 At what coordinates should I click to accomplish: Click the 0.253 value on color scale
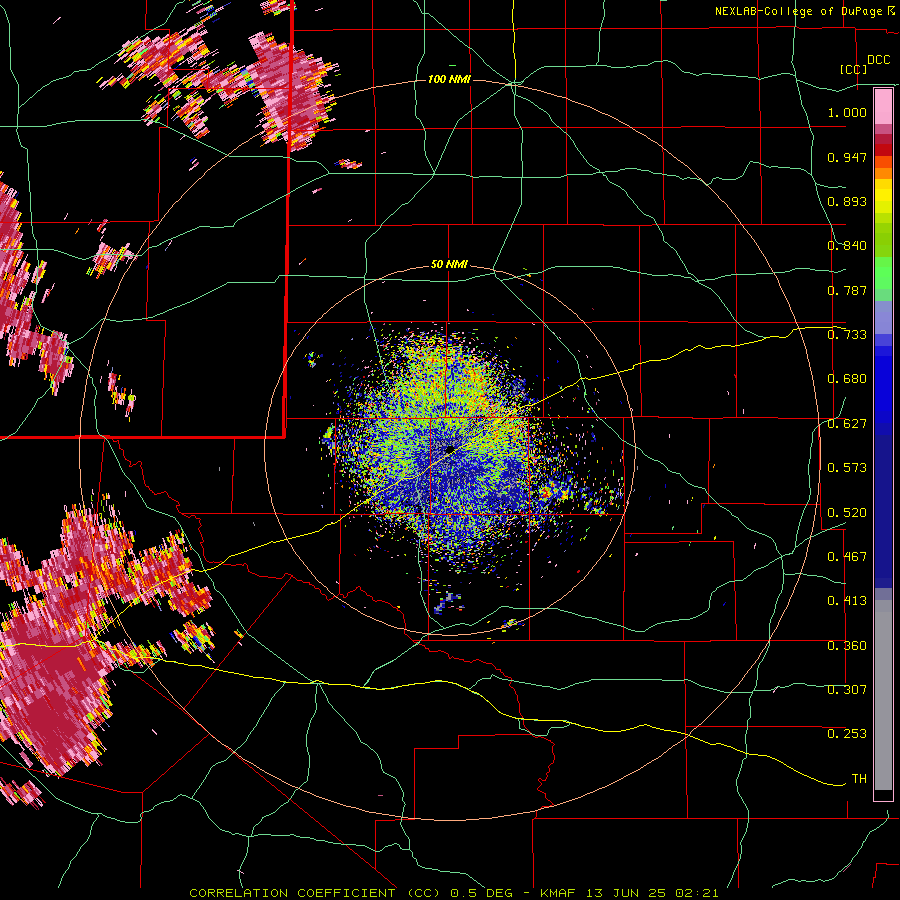[847, 734]
